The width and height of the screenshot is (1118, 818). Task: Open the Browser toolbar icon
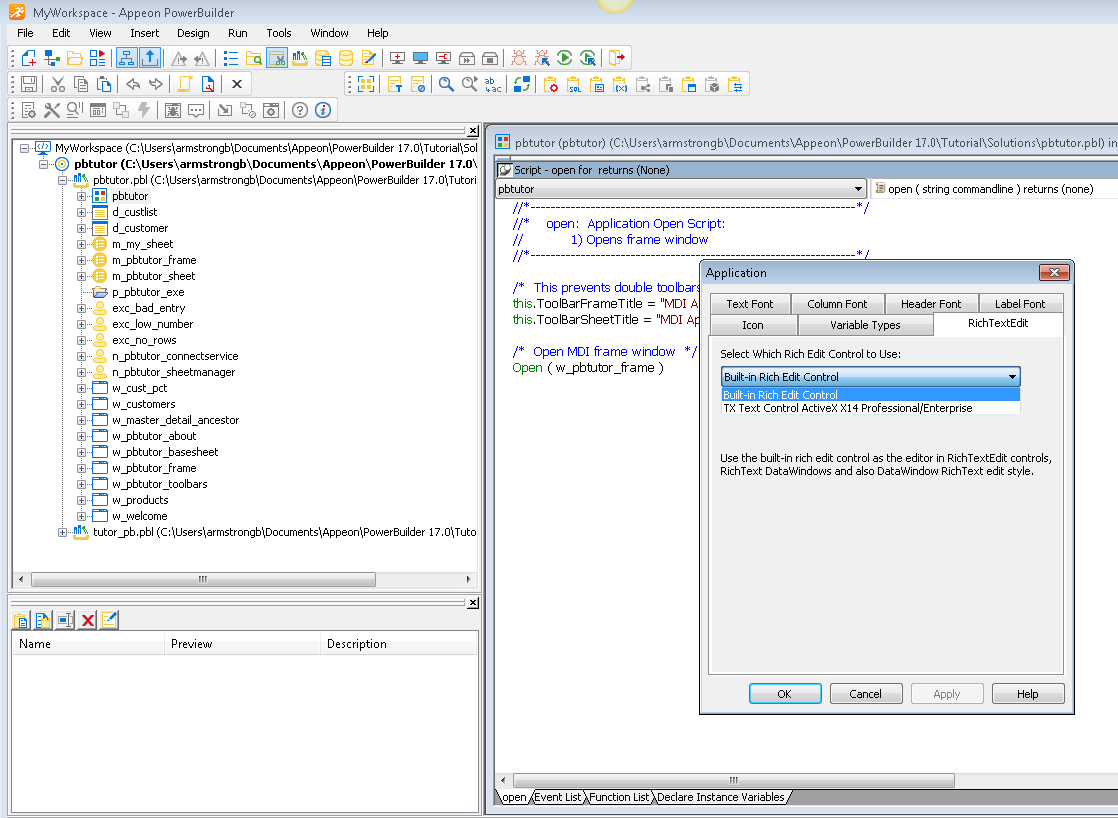(254, 58)
